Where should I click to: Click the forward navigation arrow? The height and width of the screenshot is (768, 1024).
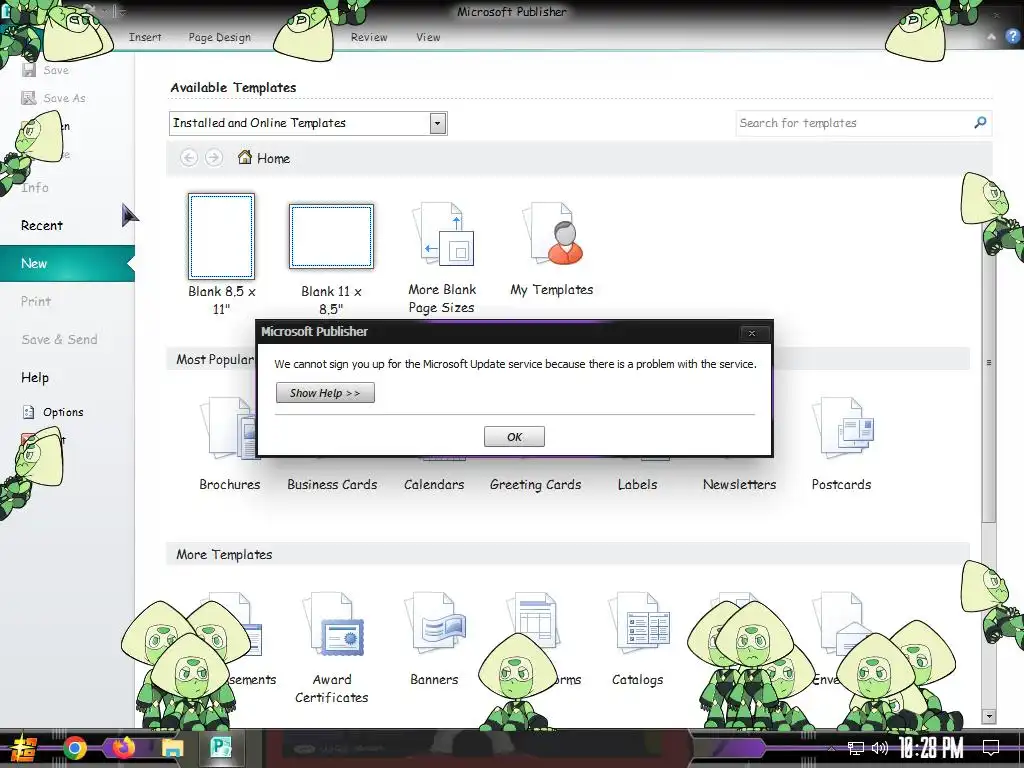pyautogui.click(x=214, y=157)
